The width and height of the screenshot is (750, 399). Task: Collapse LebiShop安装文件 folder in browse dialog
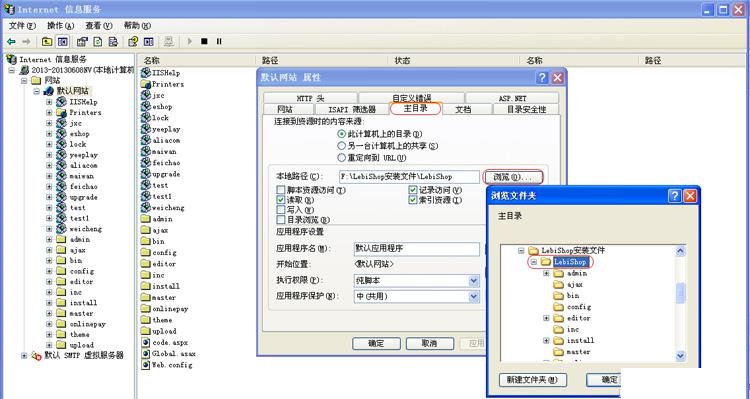click(x=521, y=250)
